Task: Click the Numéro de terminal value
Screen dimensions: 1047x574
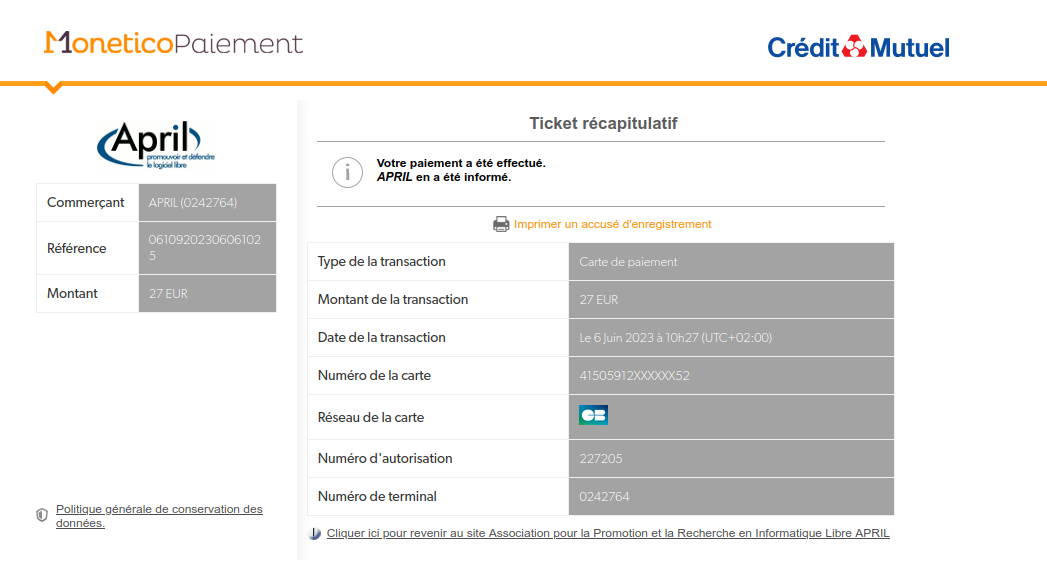Action: click(604, 496)
